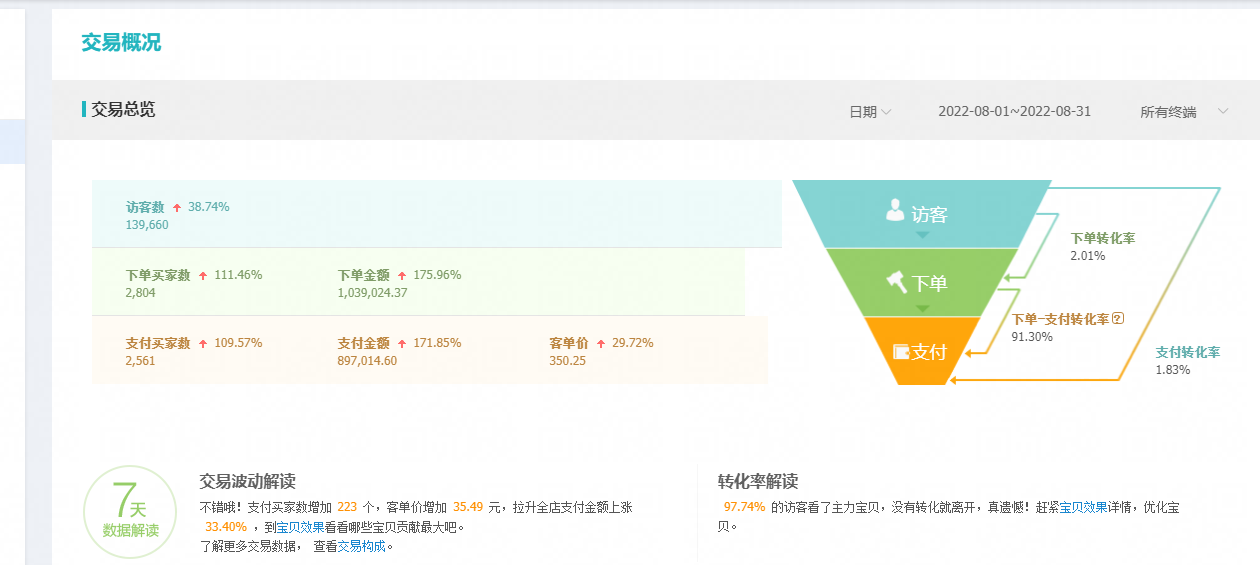Follow the 宝贝效果 link in 转化率解读
Viewport: 1260px width, 565px height.
click(1083, 508)
